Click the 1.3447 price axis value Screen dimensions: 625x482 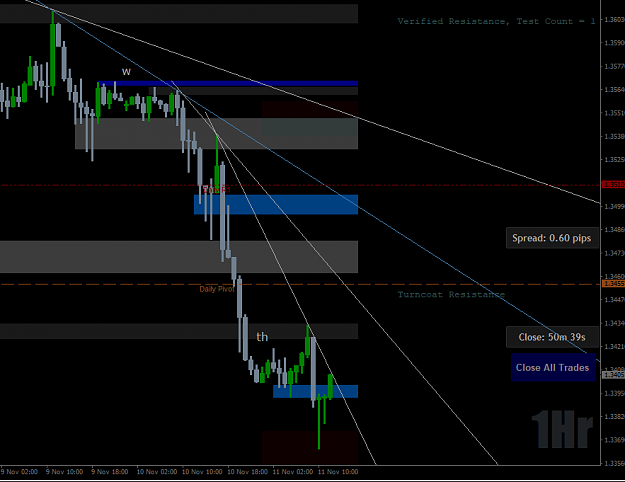pos(614,299)
